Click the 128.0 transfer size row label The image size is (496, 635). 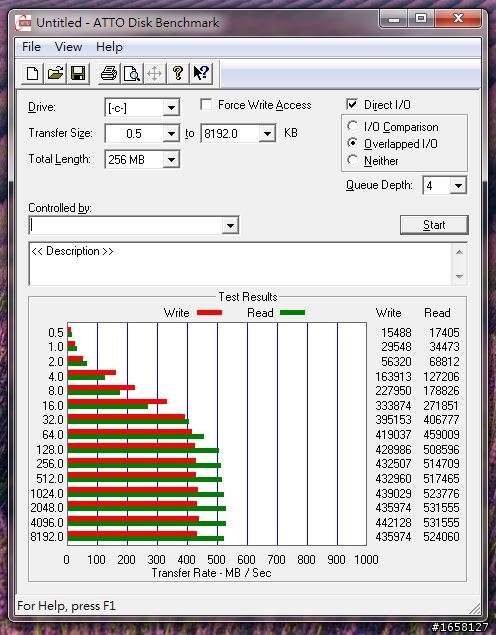point(50,450)
